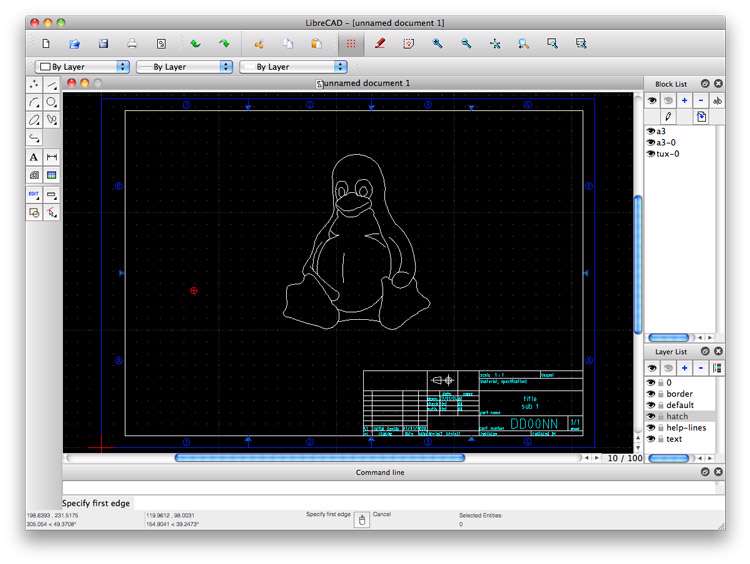Add a new layer with the plus button
This screenshot has width=750, height=564.
pos(684,368)
